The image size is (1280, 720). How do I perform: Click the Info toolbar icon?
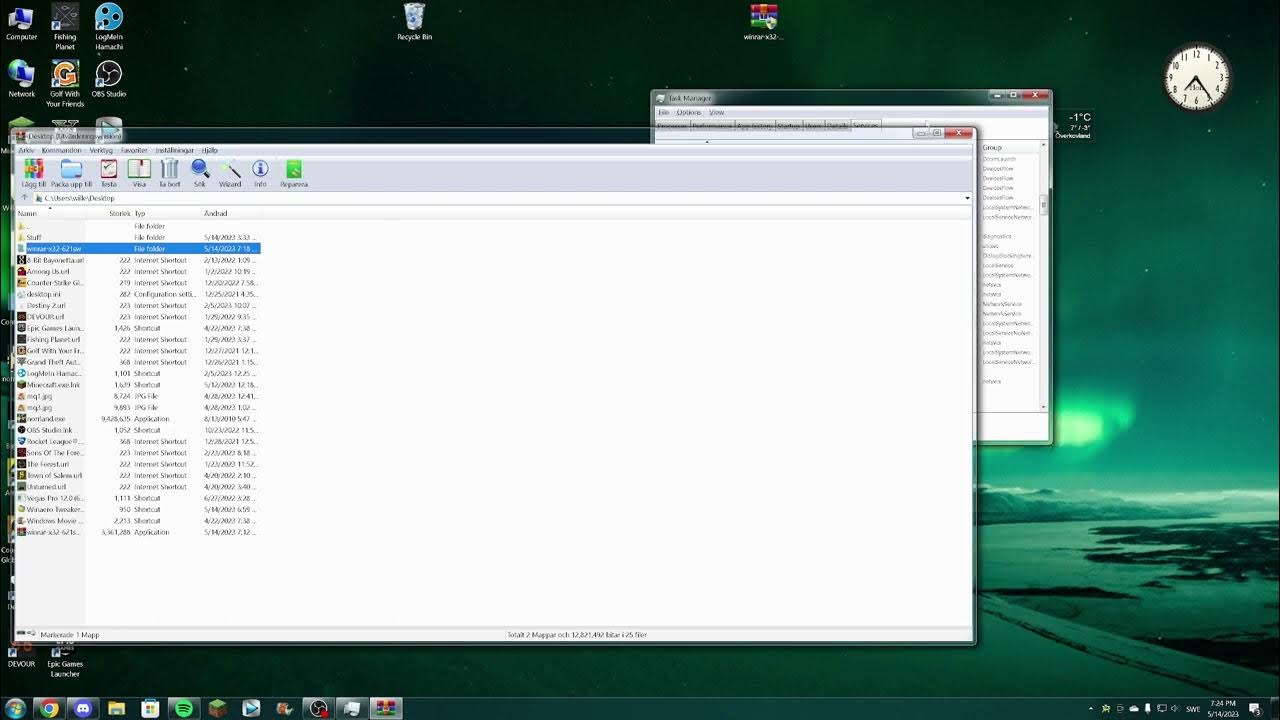coord(260,173)
